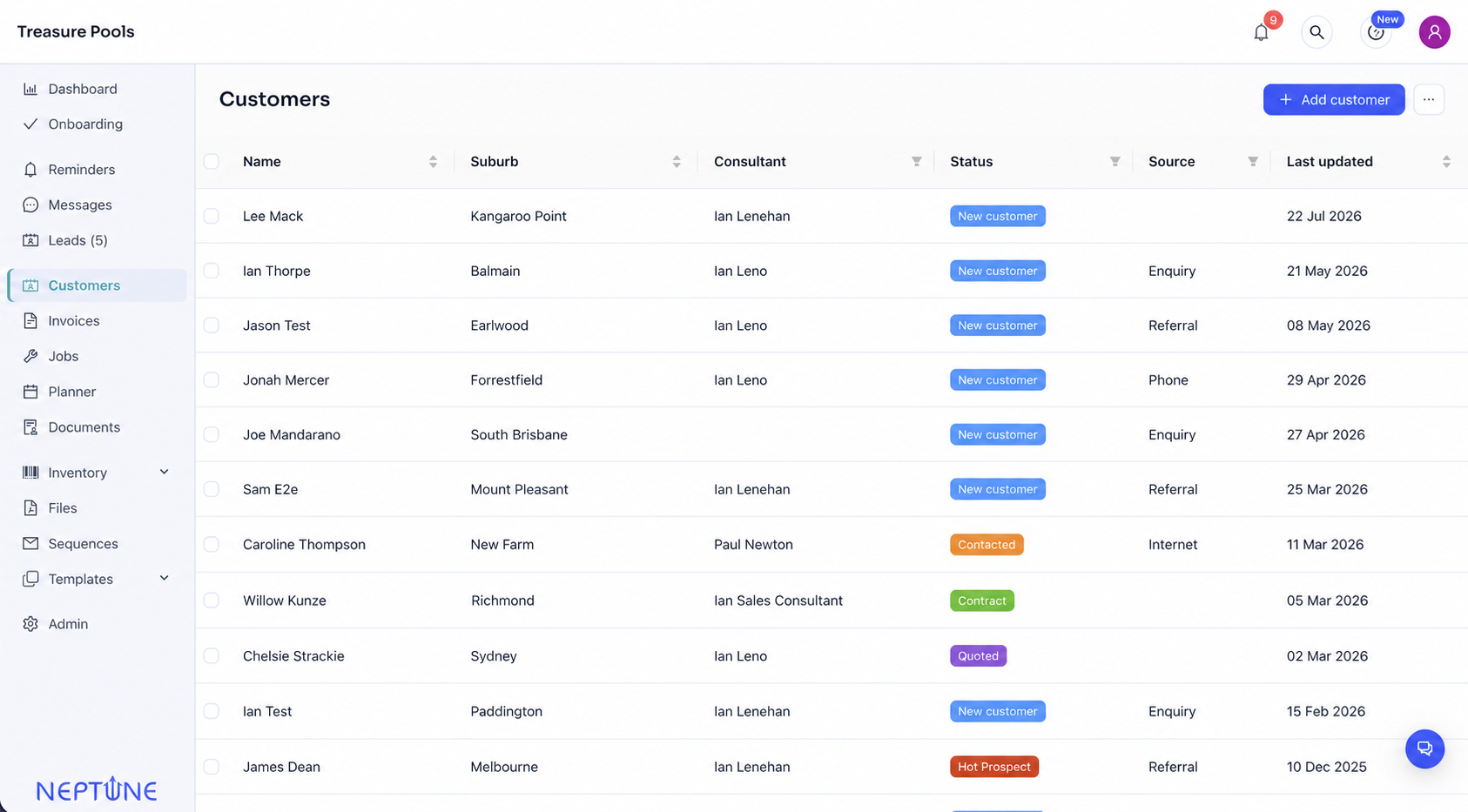Open the notifications bell icon
The height and width of the screenshot is (812, 1468).
1261,33
